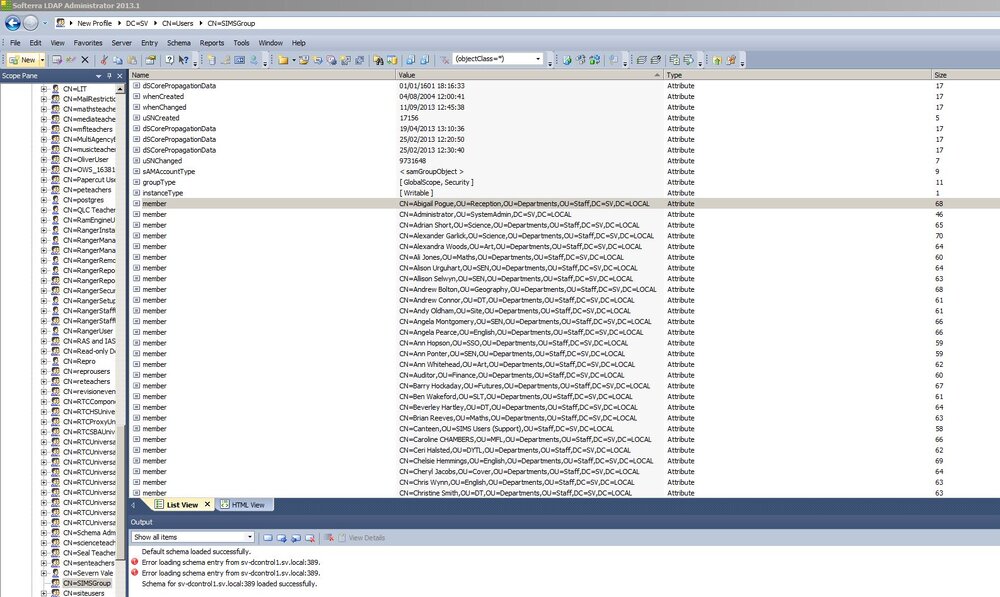Viewport: 1000px width, 597px height.
Task: Open the File menu
Action: pos(15,43)
